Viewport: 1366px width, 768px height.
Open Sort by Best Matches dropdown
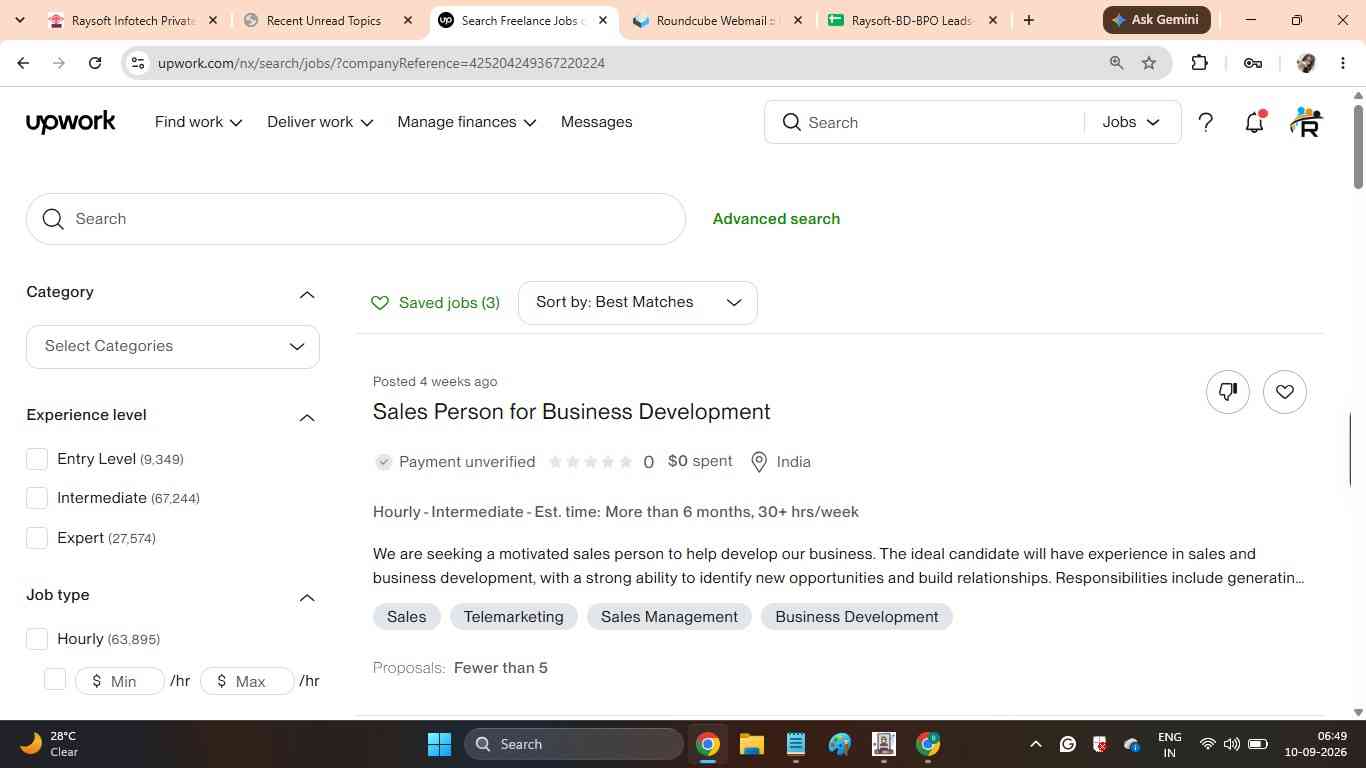pyautogui.click(x=638, y=302)
